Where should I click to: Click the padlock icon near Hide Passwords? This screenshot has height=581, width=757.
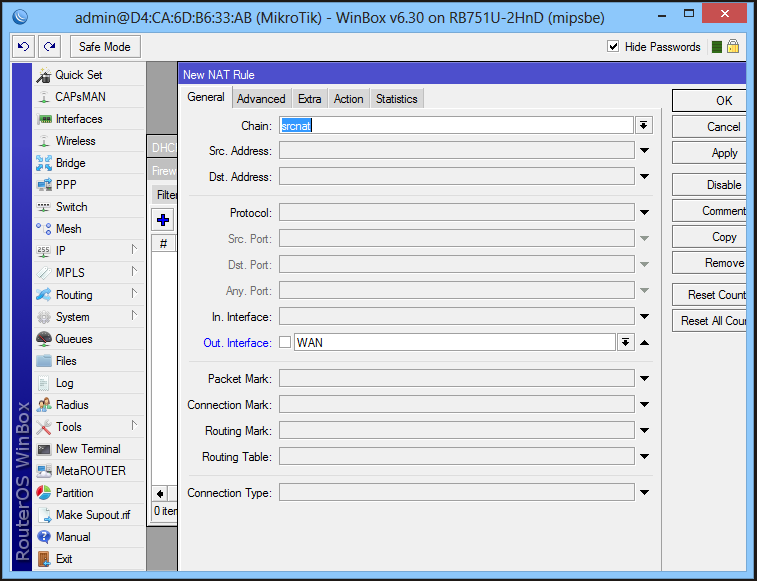733,46
